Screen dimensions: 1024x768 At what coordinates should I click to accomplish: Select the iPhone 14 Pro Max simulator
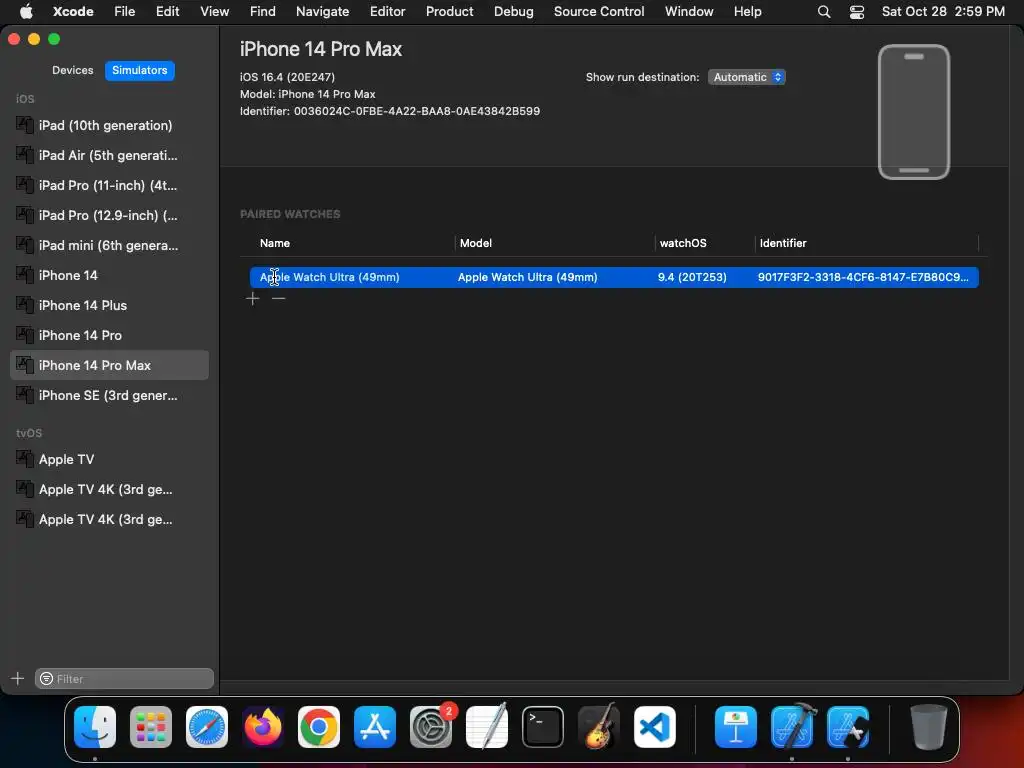tap(110, 366)
